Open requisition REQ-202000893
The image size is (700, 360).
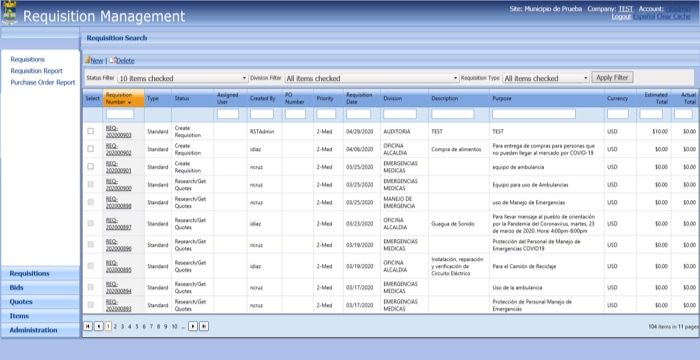coord(118,305)
